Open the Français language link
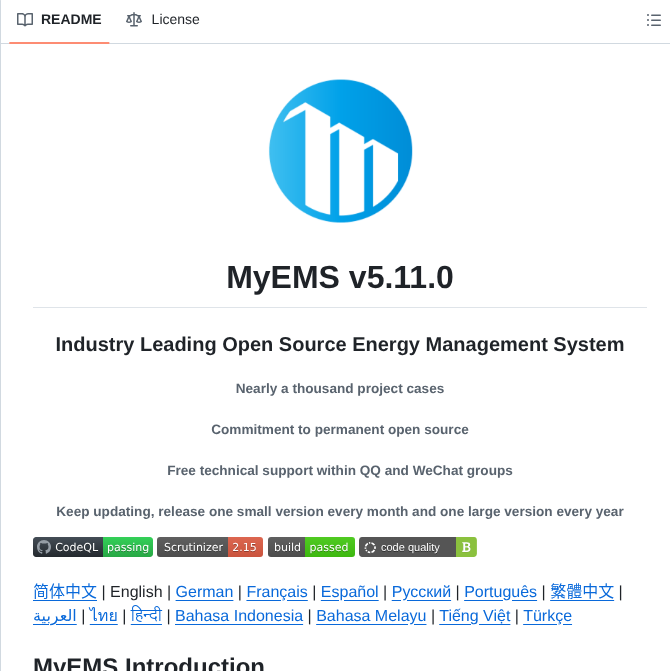670x671 pixels. 277,591
